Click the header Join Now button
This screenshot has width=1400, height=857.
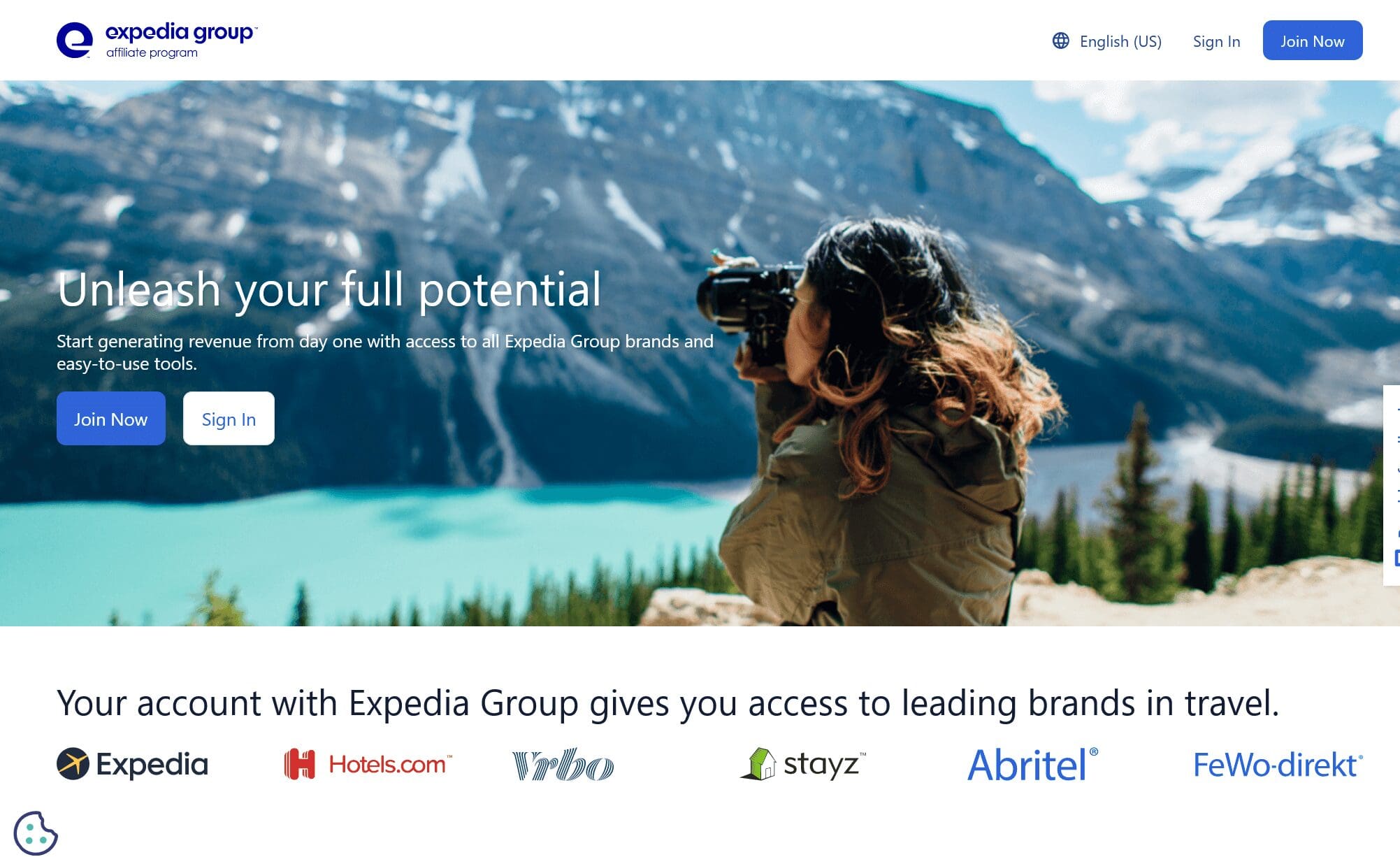(x=1312, y=41)
